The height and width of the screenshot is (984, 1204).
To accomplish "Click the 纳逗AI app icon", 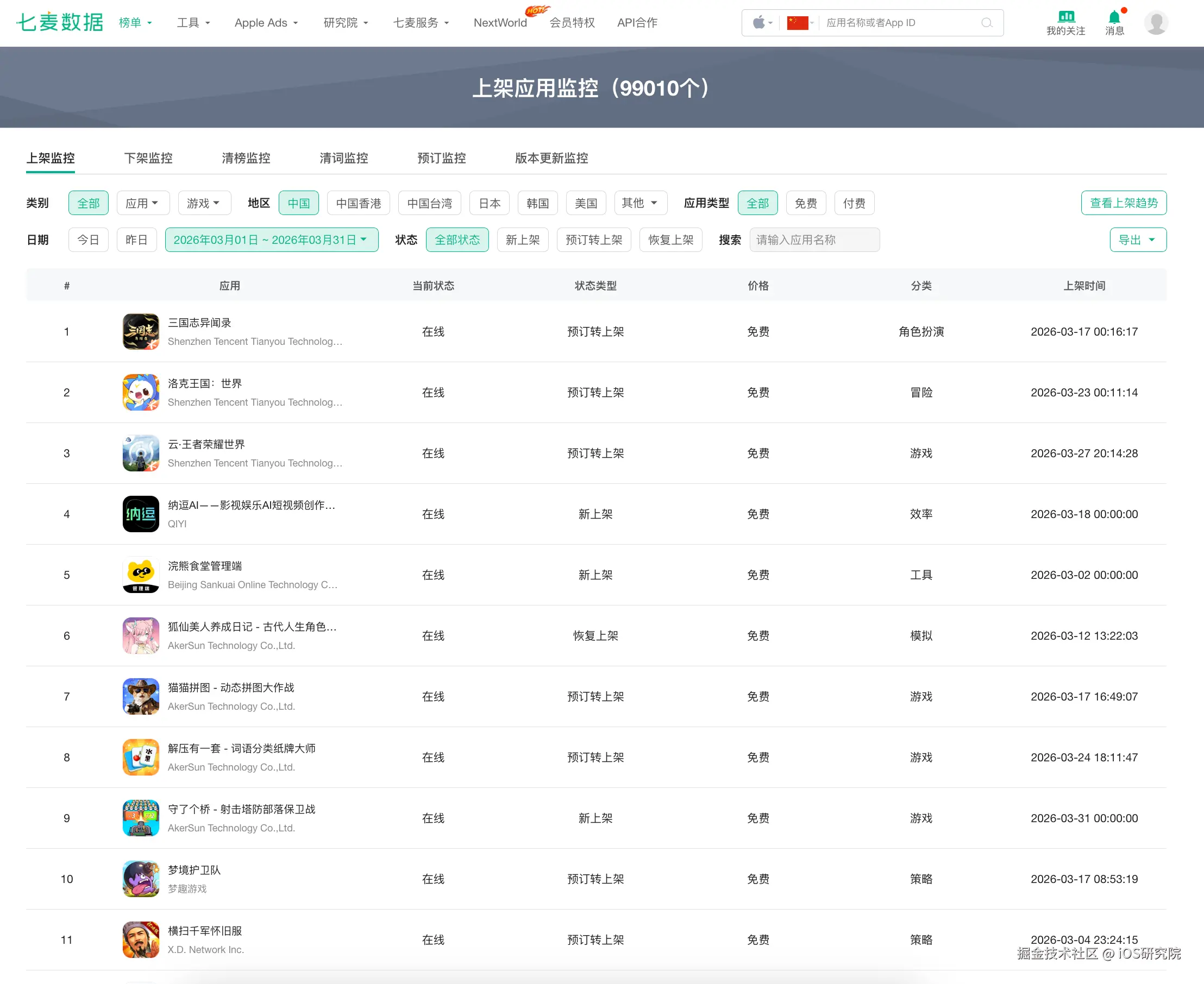I will tap(141, 514).
